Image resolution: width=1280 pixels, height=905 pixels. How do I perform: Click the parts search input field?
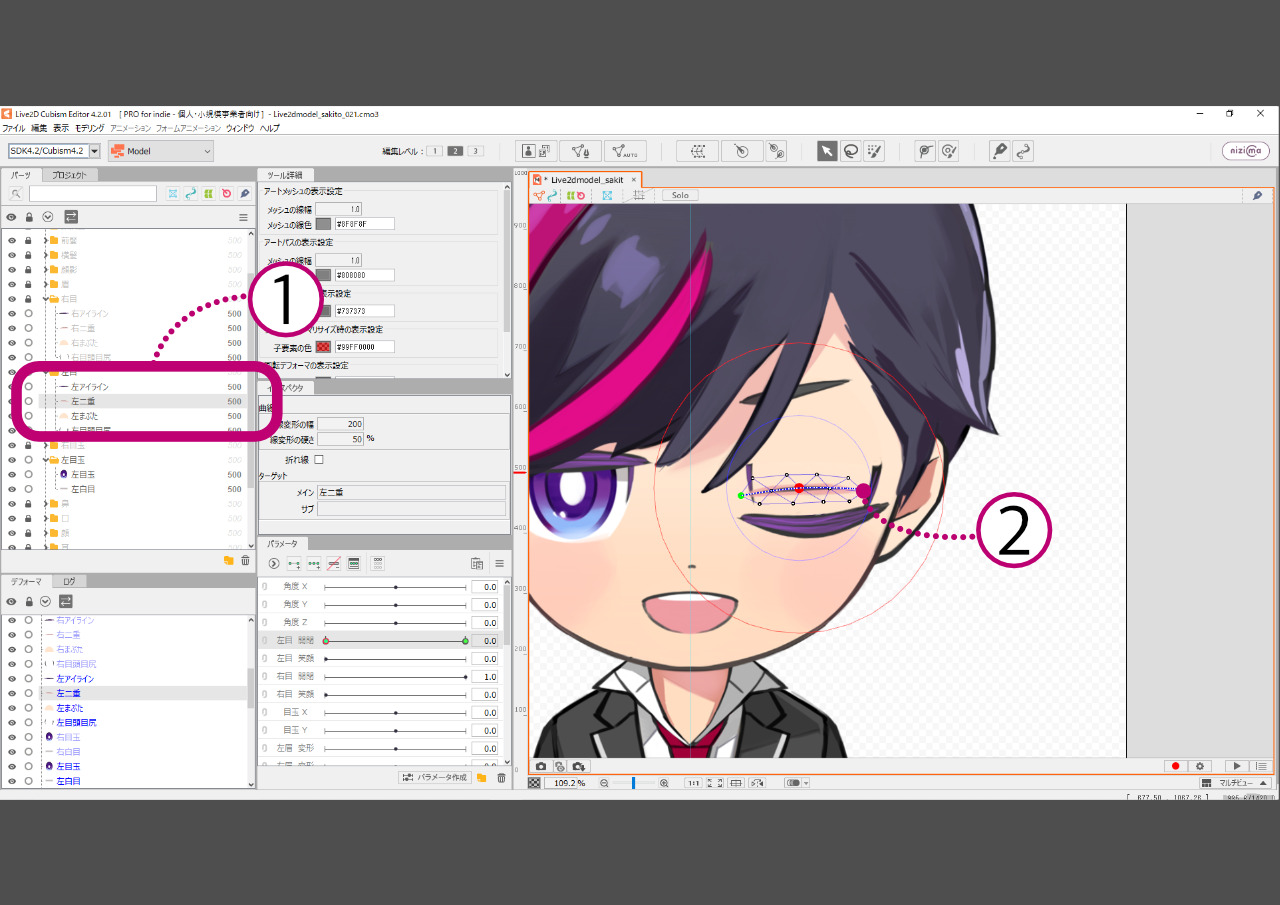pos(93,194)
